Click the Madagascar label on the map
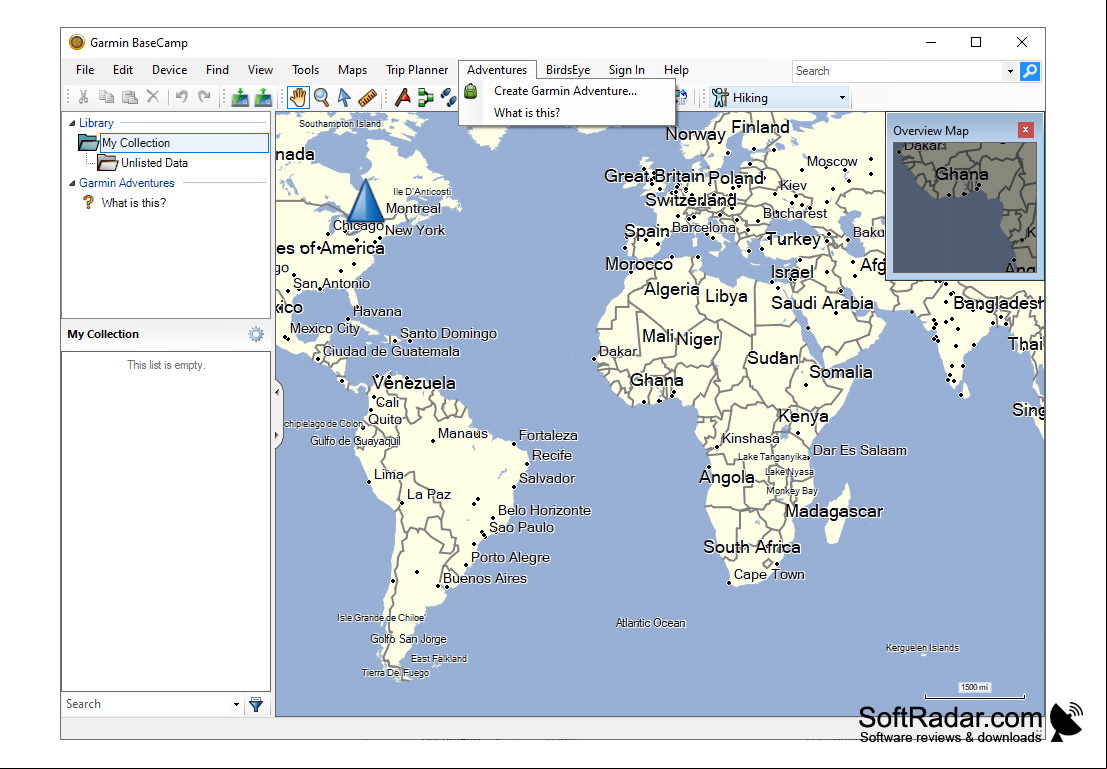Viewport: 1107px width, 769px height. tap(834, 511)
